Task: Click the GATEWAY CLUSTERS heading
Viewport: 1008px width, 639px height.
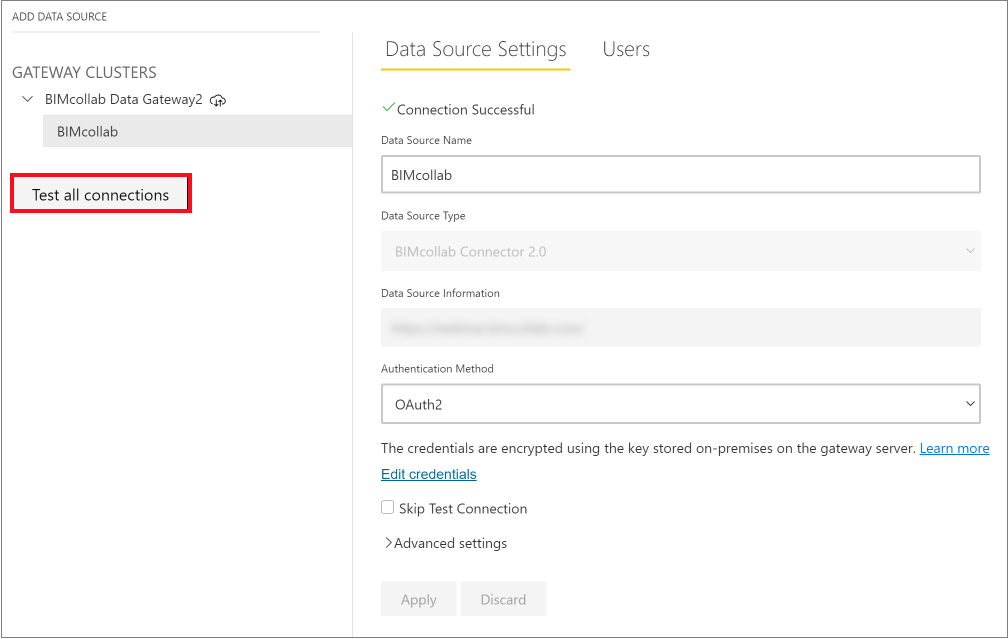Action: pyautogui.click(x=84, y=73)
